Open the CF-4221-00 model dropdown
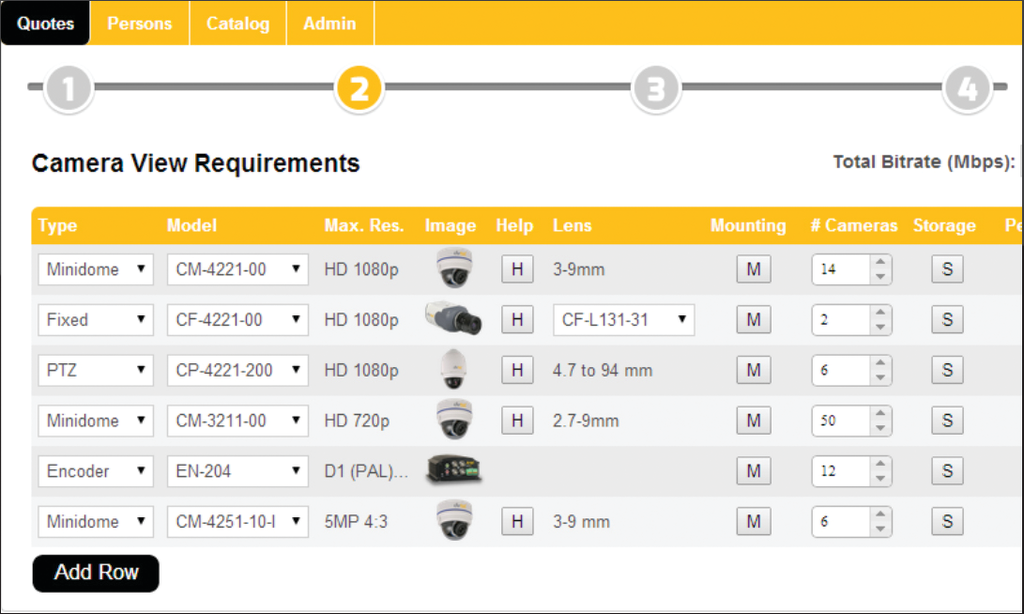1024x614 pixels. point(237,319)
